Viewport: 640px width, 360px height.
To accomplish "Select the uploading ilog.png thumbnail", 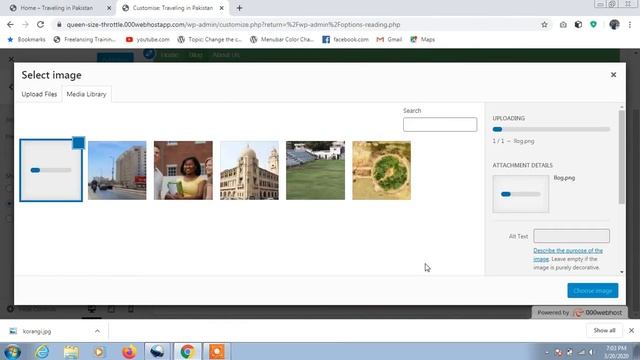I will tap(51, 170).
